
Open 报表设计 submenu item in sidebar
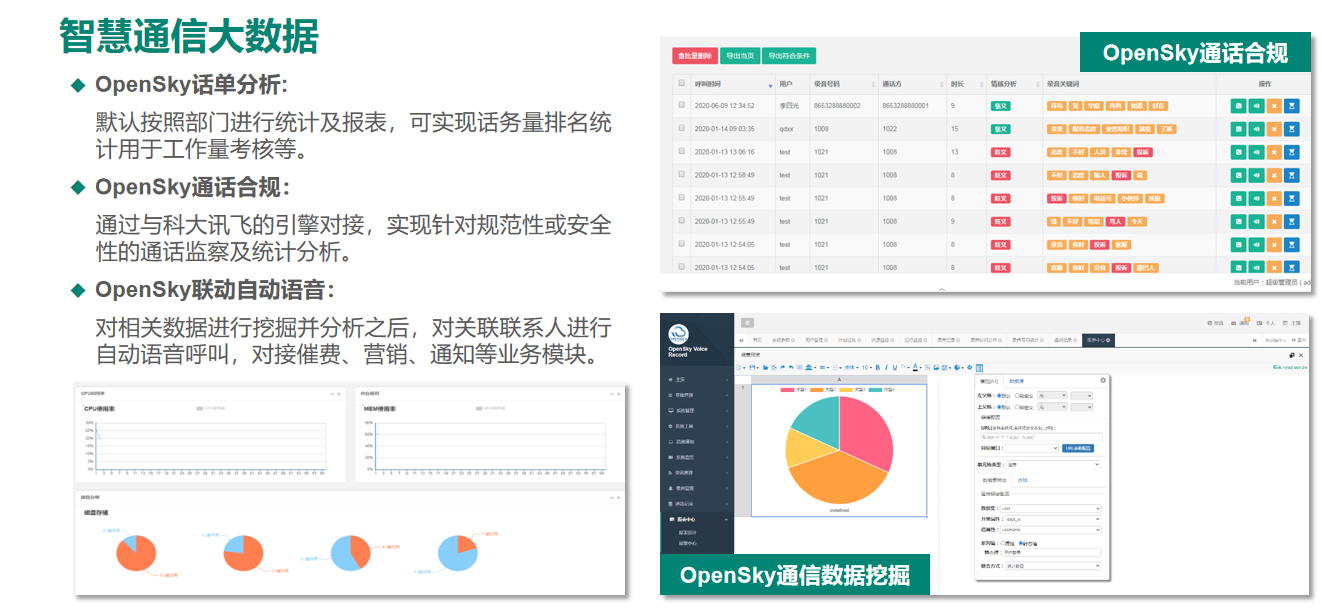pos(687,533)
